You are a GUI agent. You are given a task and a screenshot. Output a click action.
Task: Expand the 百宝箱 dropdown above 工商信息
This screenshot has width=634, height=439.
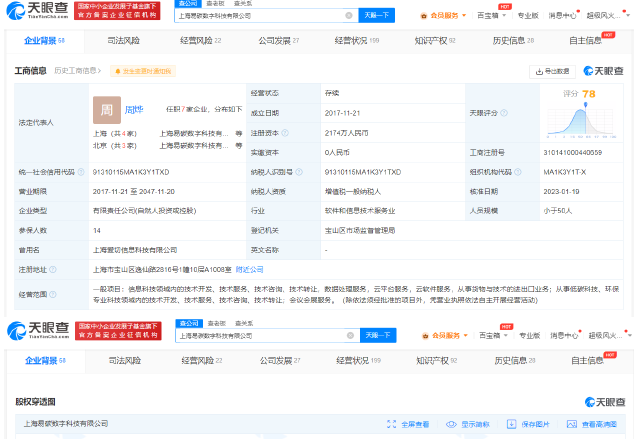504,15
